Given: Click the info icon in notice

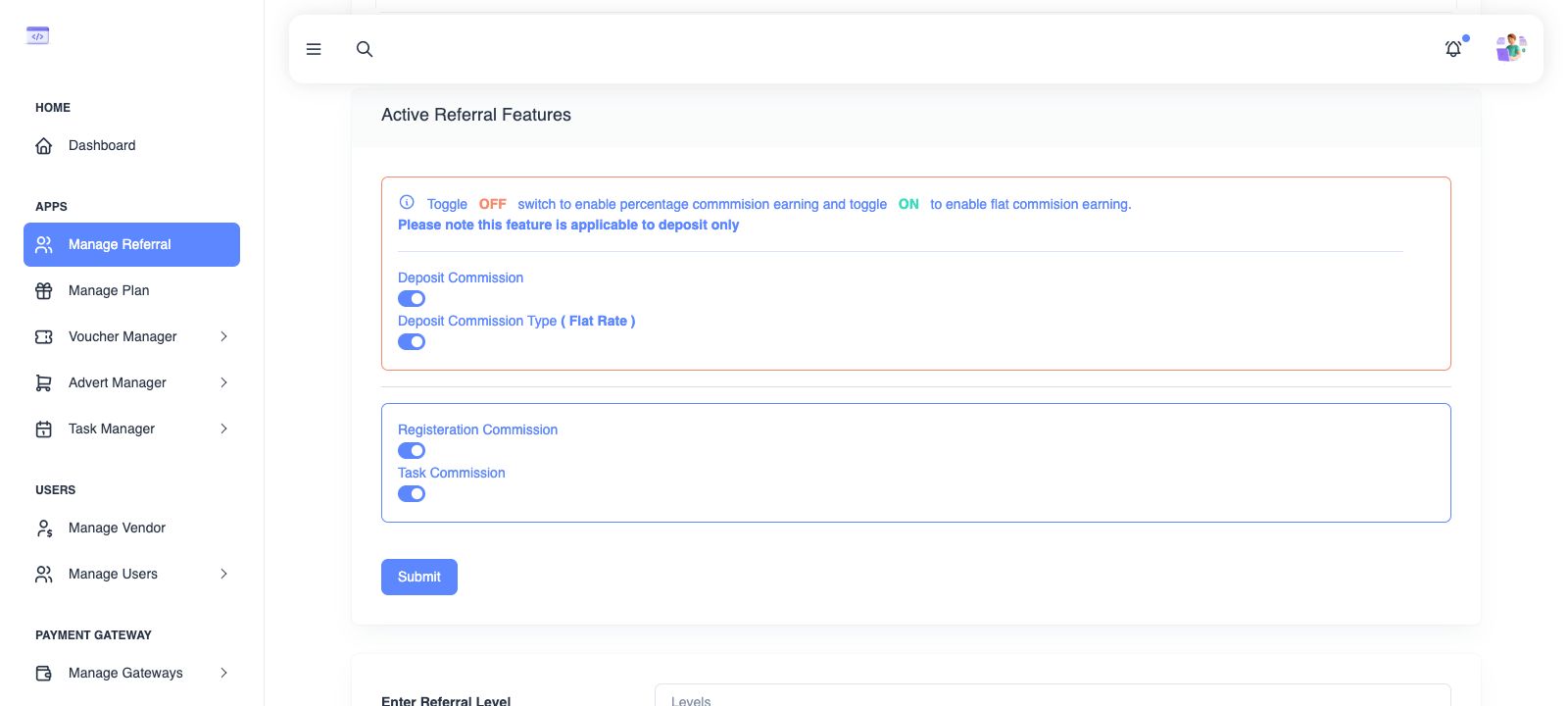Looking at the screenshot, I should pos(407,203).
